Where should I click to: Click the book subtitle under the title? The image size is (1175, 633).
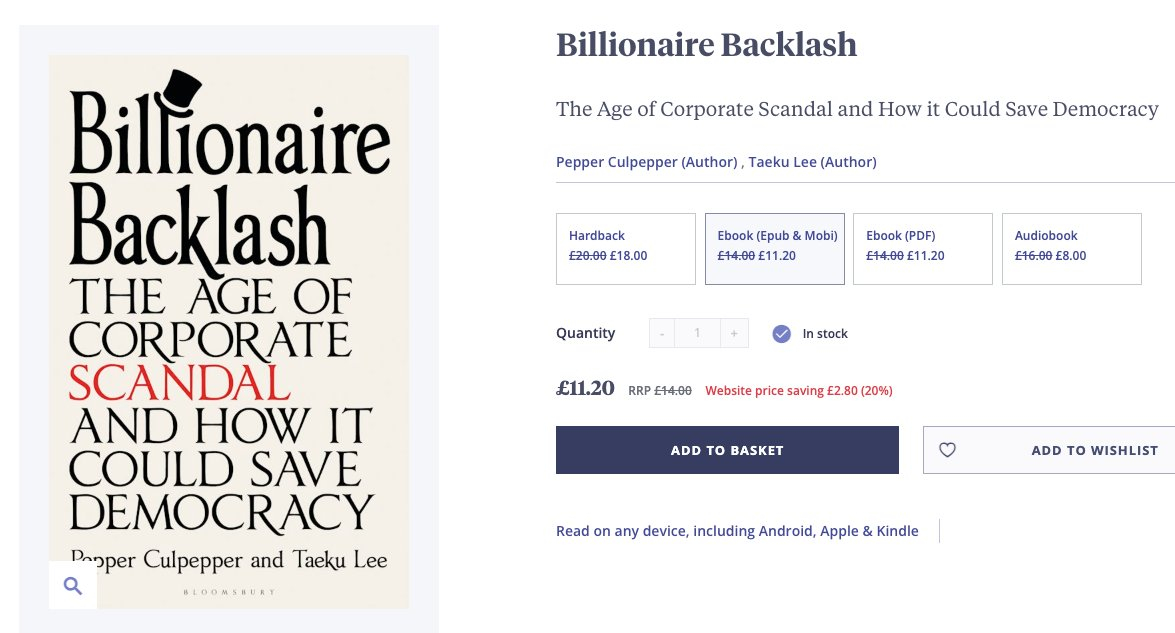(x=857, y=109)
